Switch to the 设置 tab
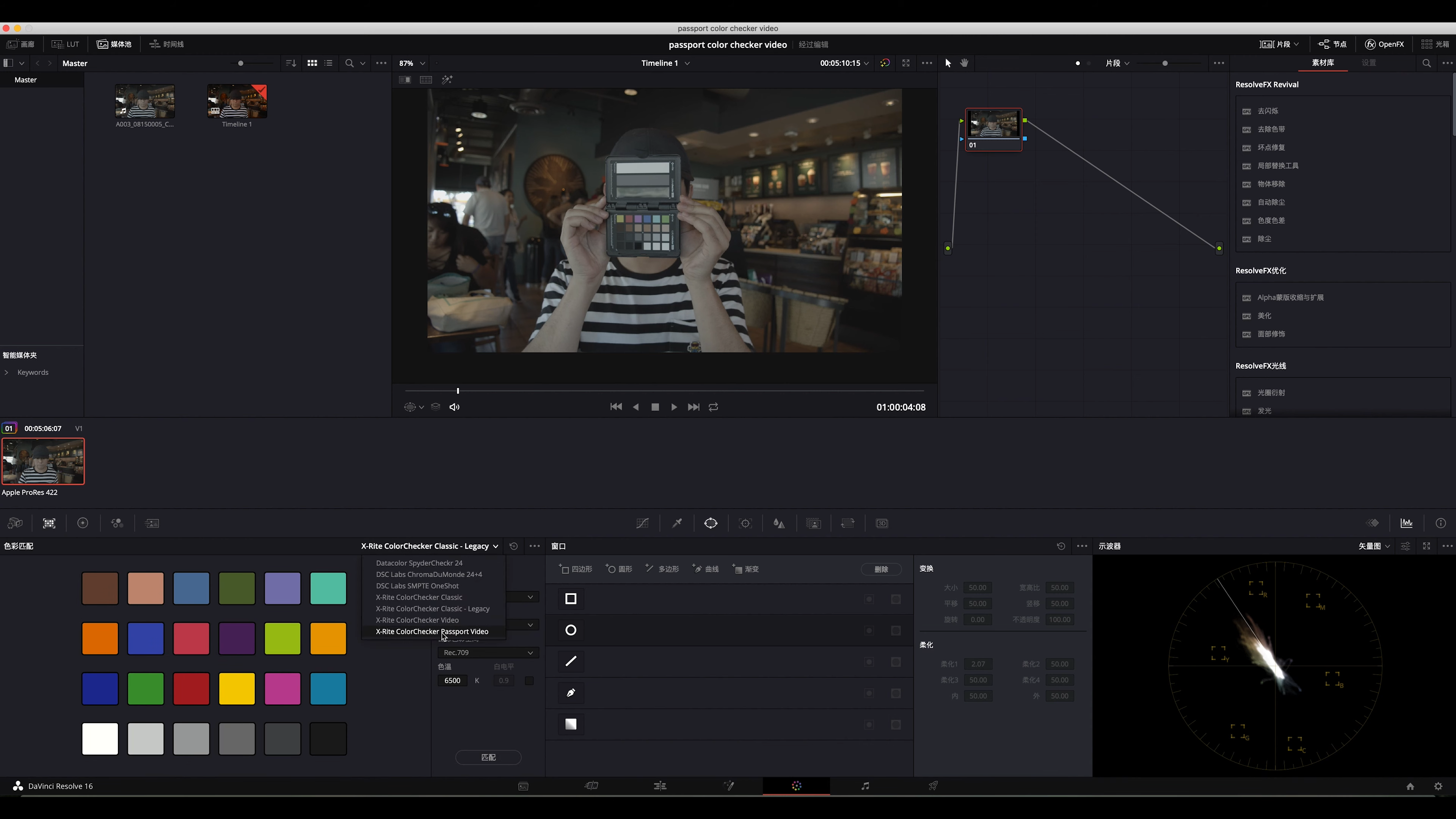This screenshot has height=819, width=1456. [x=1368, y=63]
